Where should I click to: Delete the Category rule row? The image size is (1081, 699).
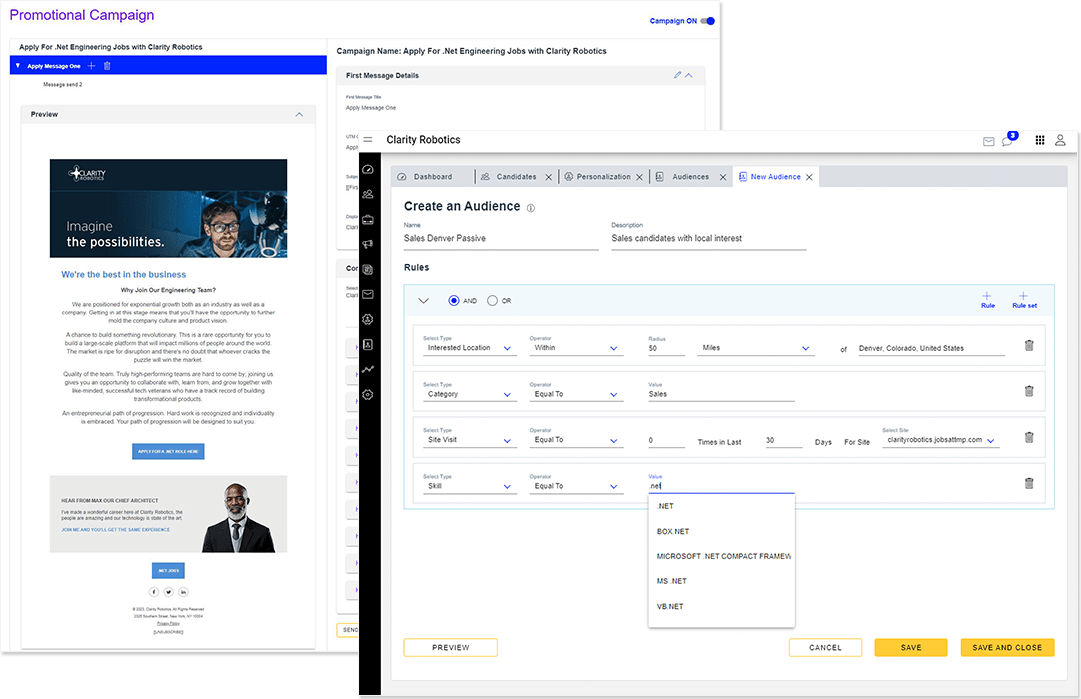(1029, 391)
